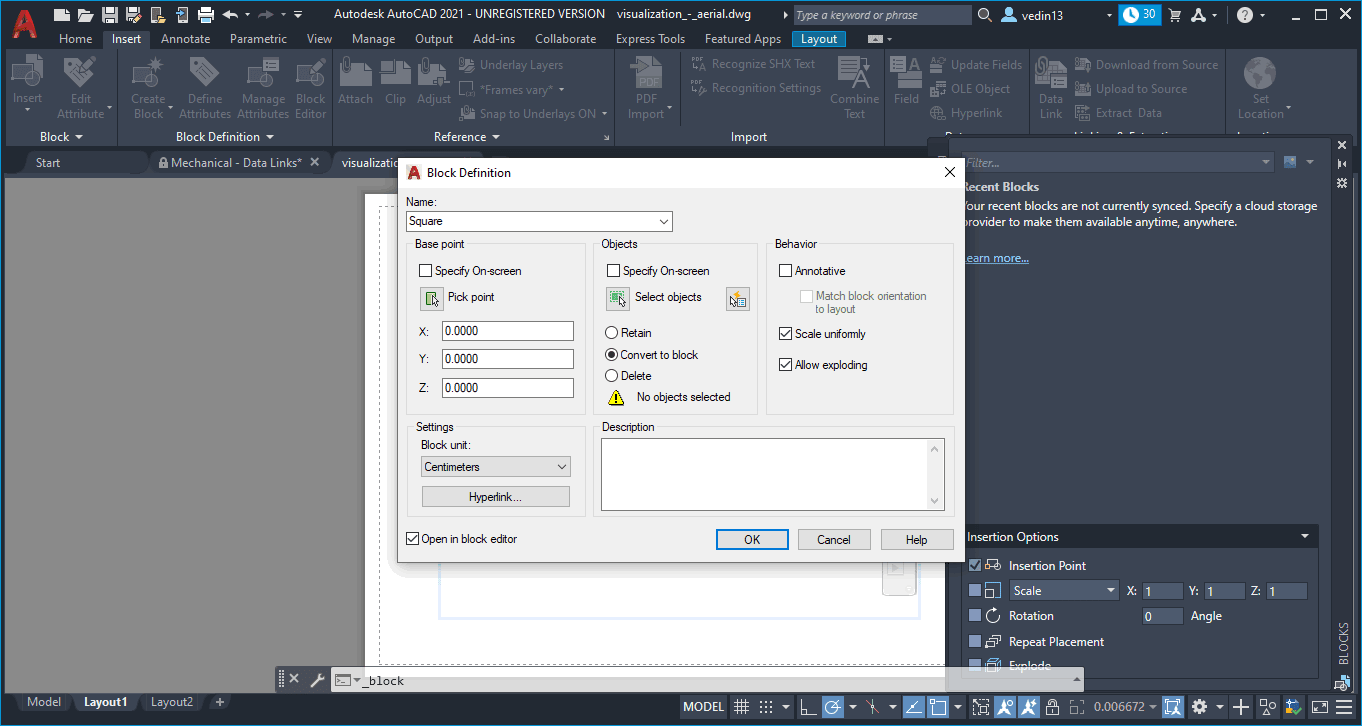Switch to the Layout2 tab

point(172,702)
